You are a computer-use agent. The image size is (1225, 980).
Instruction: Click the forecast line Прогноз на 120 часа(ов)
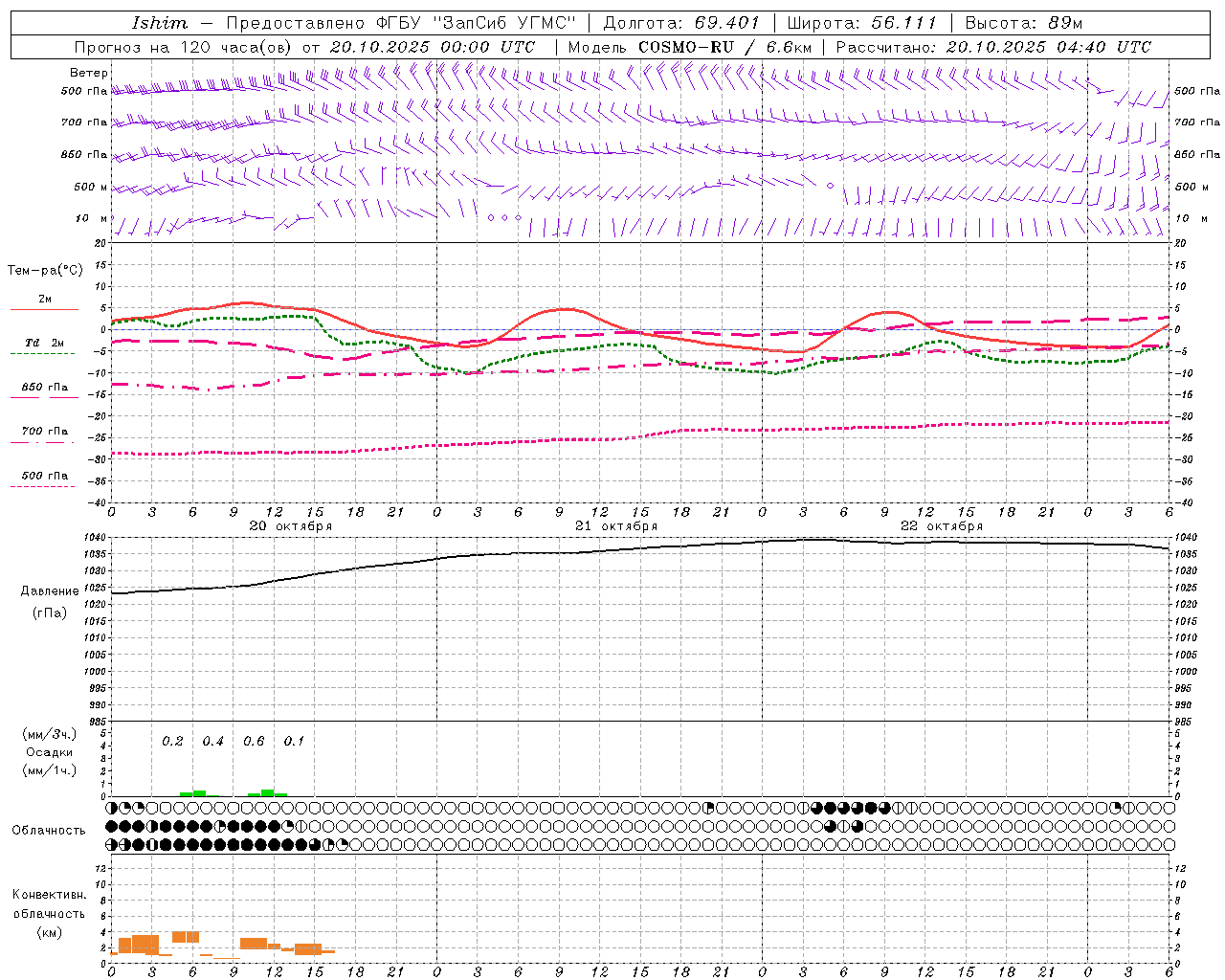click(185, 47)
